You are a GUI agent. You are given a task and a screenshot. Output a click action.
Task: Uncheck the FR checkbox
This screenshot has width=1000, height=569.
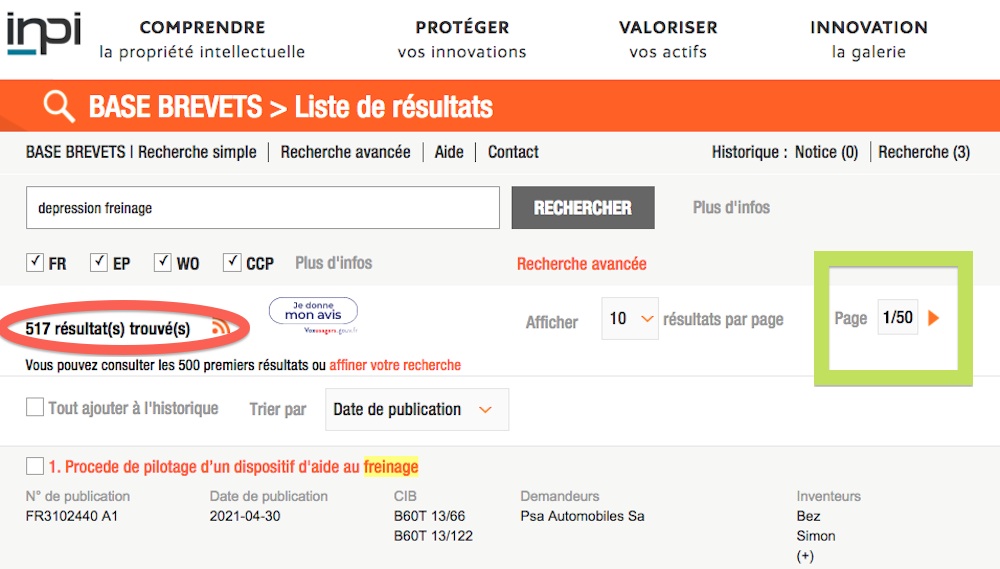pyautogui.click(x=34, y=262)
